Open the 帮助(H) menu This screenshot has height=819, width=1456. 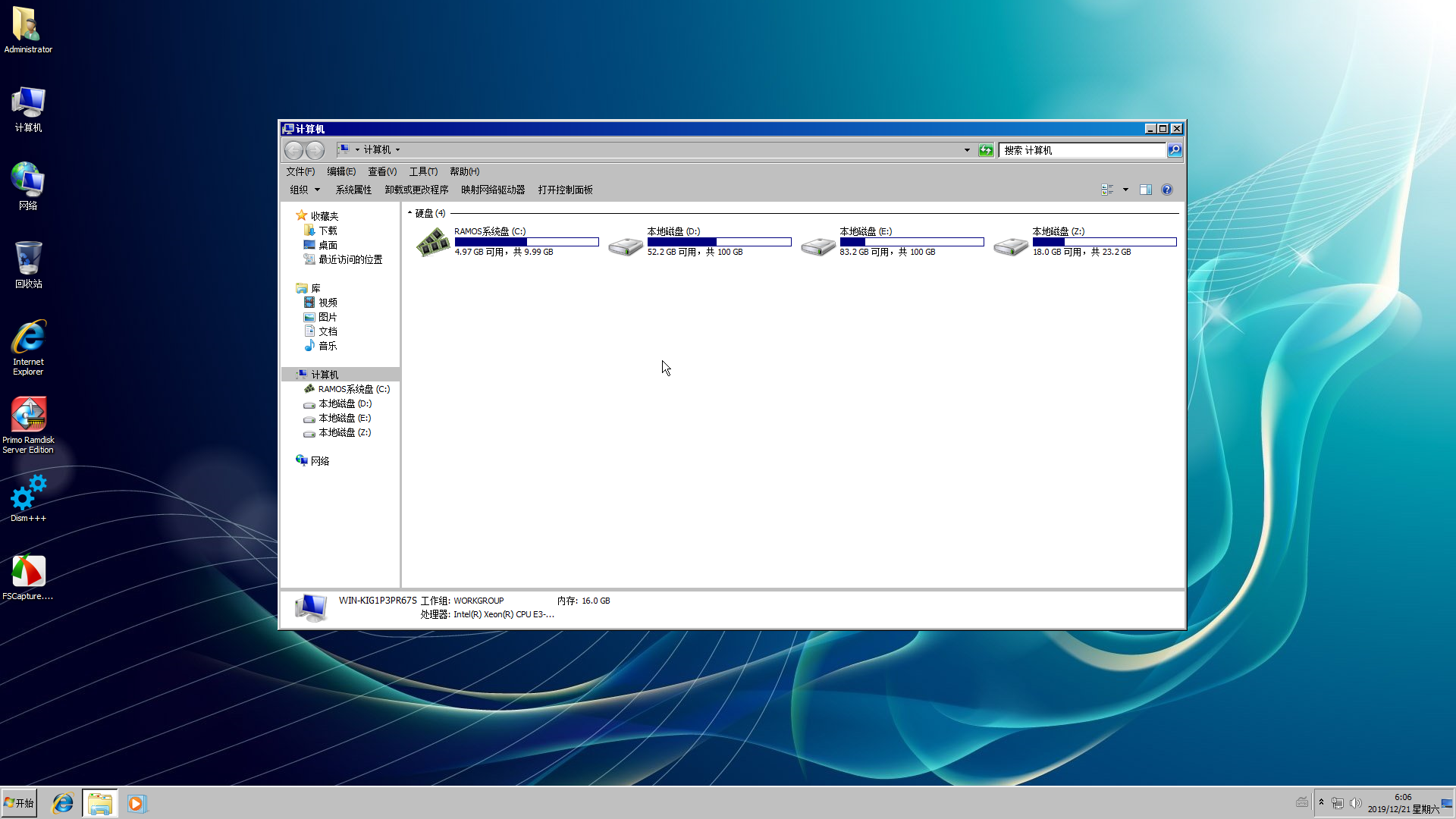464,171
